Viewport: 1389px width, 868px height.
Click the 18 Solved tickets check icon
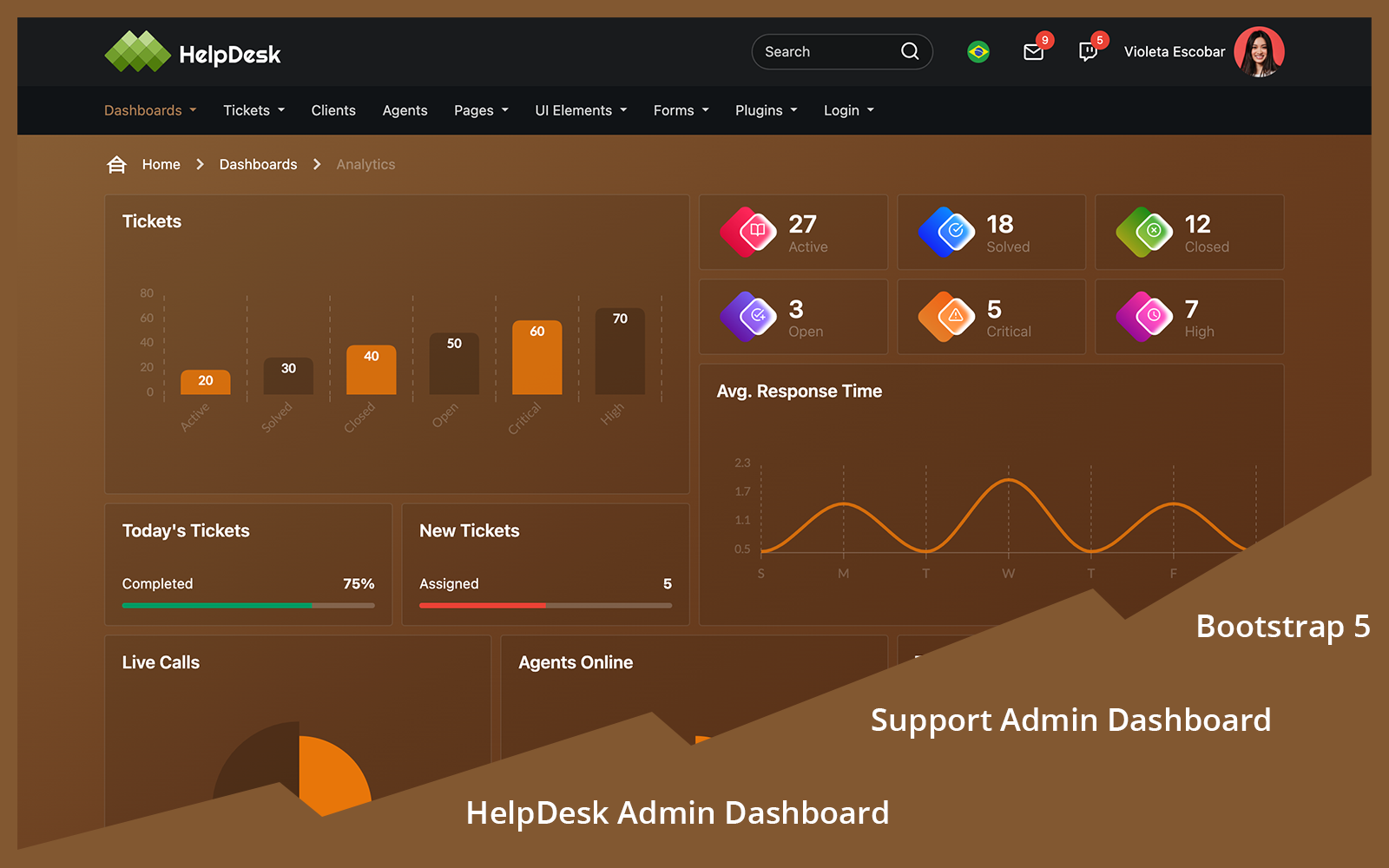[x=946, y=232]
